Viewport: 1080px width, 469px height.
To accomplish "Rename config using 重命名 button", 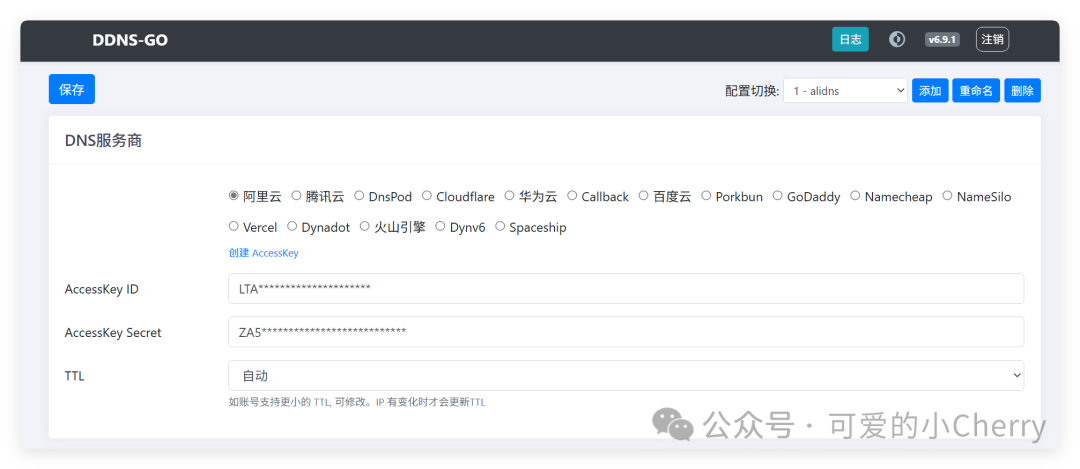I will pos(976,90).
